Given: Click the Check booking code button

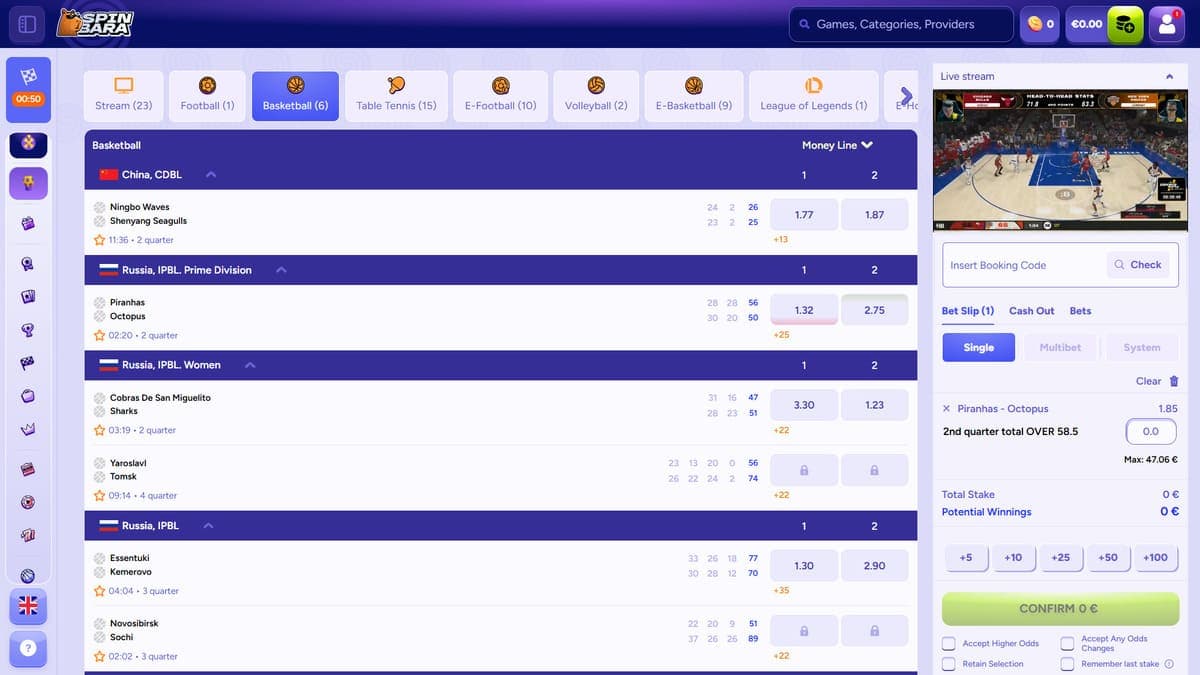Looking at the screenshot, I should [1138, 265].
